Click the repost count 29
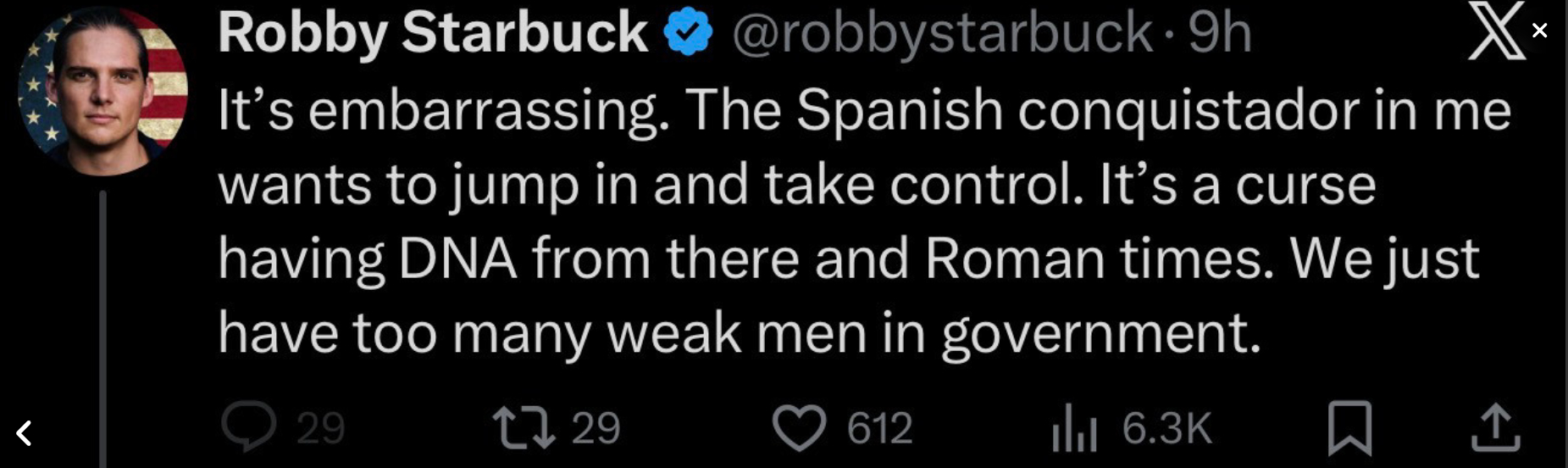This screenshot has height=468, width=1568. point(596,428)
